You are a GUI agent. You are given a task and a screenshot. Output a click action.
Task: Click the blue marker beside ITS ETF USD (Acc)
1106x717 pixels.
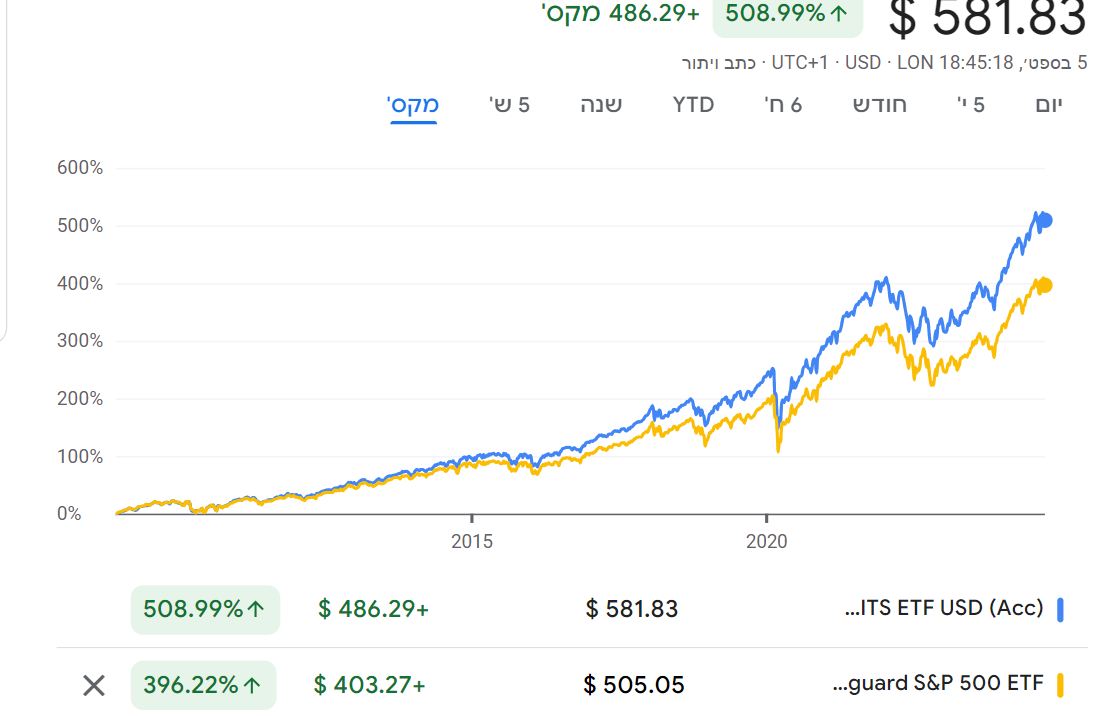pyautogui.click(x=1060, y=609)
